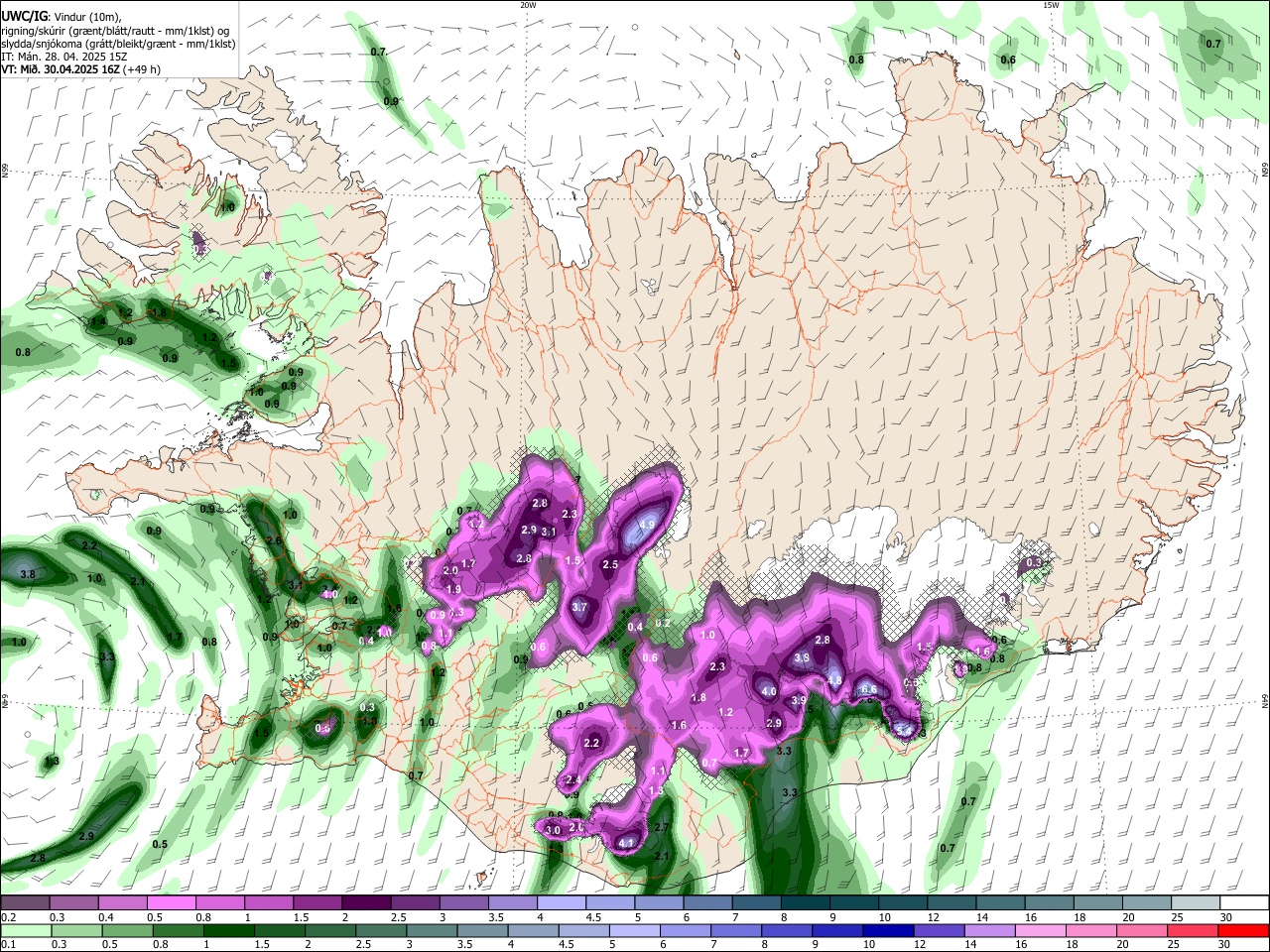1270x952 pixels.
Task: Click the bright pink 0.5–0.8 swatch in the top legend row
Action: click(x=171, y=902)
